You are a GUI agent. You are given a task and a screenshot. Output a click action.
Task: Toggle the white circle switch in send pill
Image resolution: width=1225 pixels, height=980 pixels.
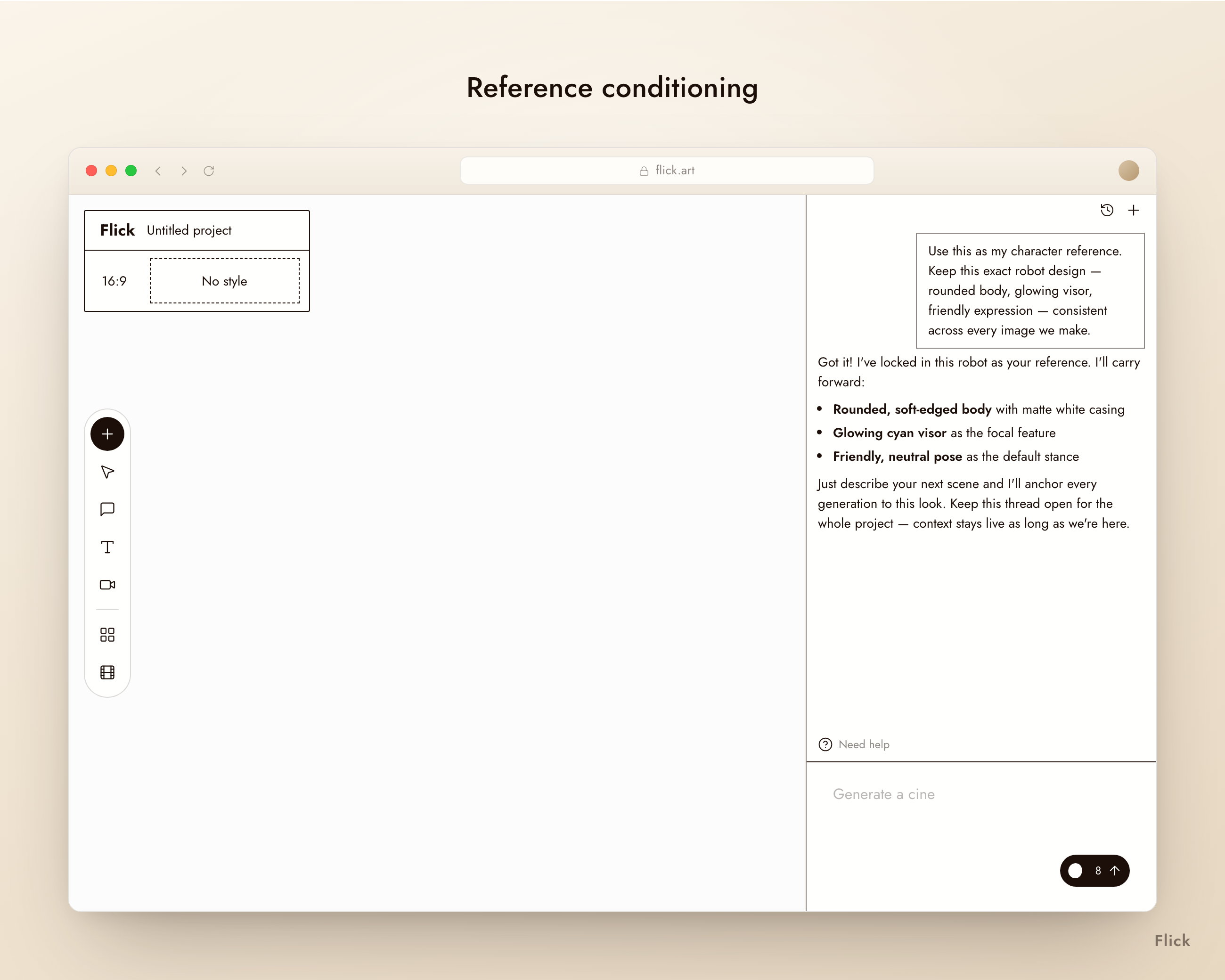coord(1075,871)
